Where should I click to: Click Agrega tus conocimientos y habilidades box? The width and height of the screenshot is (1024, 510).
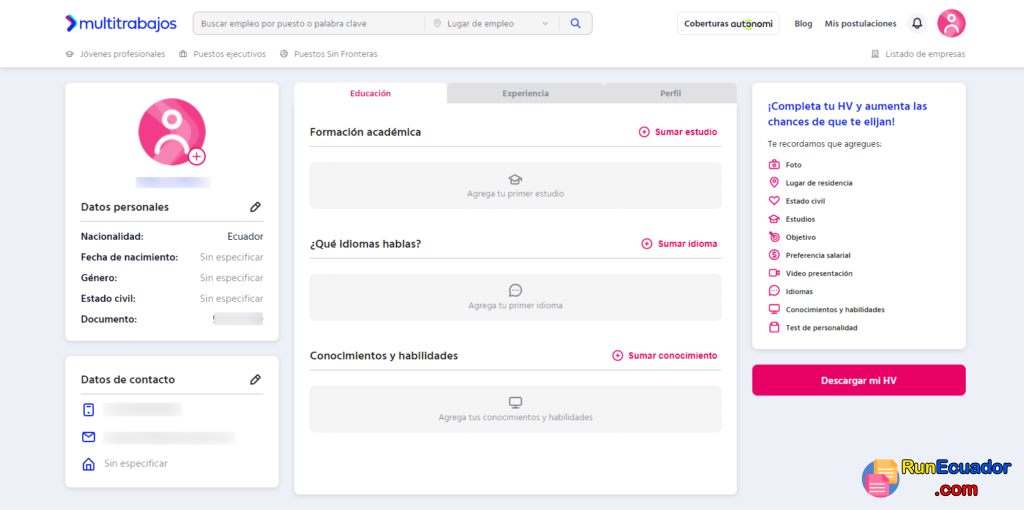click(x=515, y=409)
